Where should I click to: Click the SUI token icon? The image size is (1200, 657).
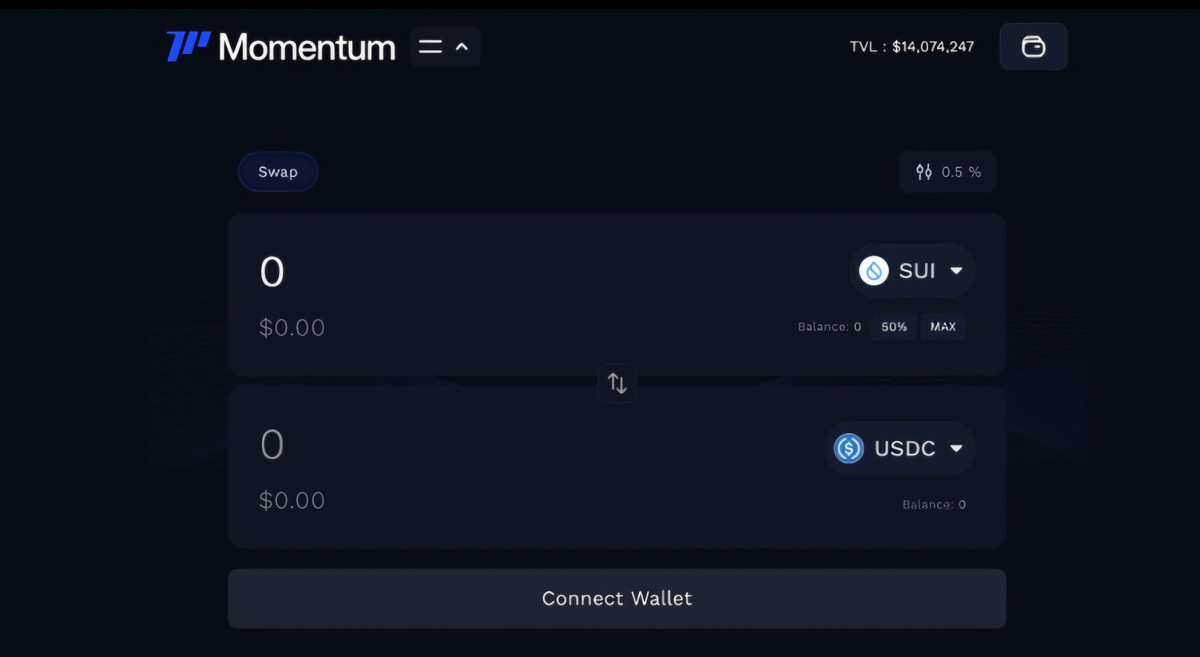[x=874, y=270]
